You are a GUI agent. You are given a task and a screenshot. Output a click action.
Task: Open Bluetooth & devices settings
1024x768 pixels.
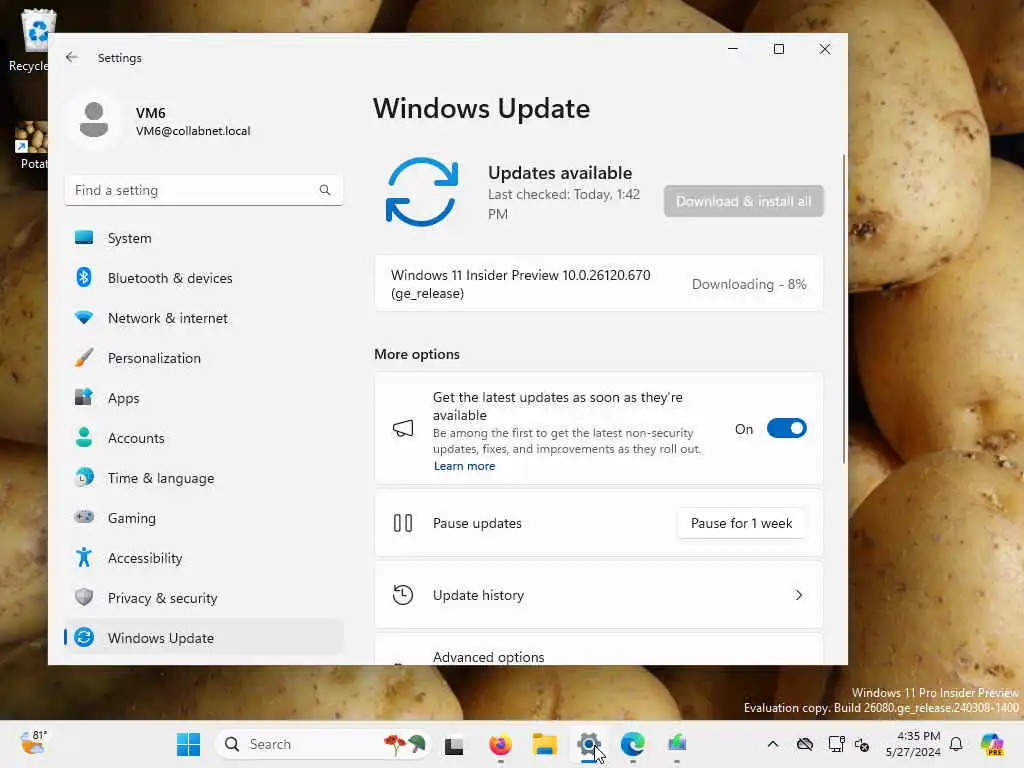pyautogui.click(x=204, y=278)
